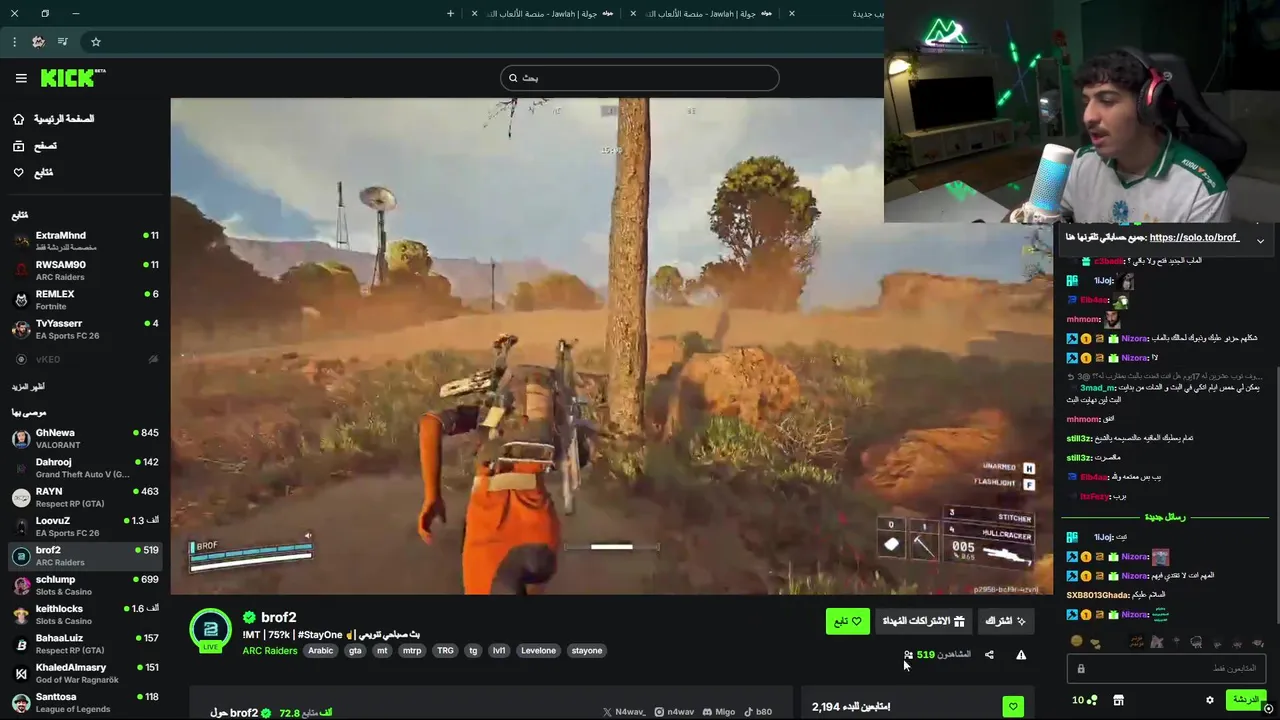Open the browser profile avatar icon
The image size is (1280, 720).
38,42
